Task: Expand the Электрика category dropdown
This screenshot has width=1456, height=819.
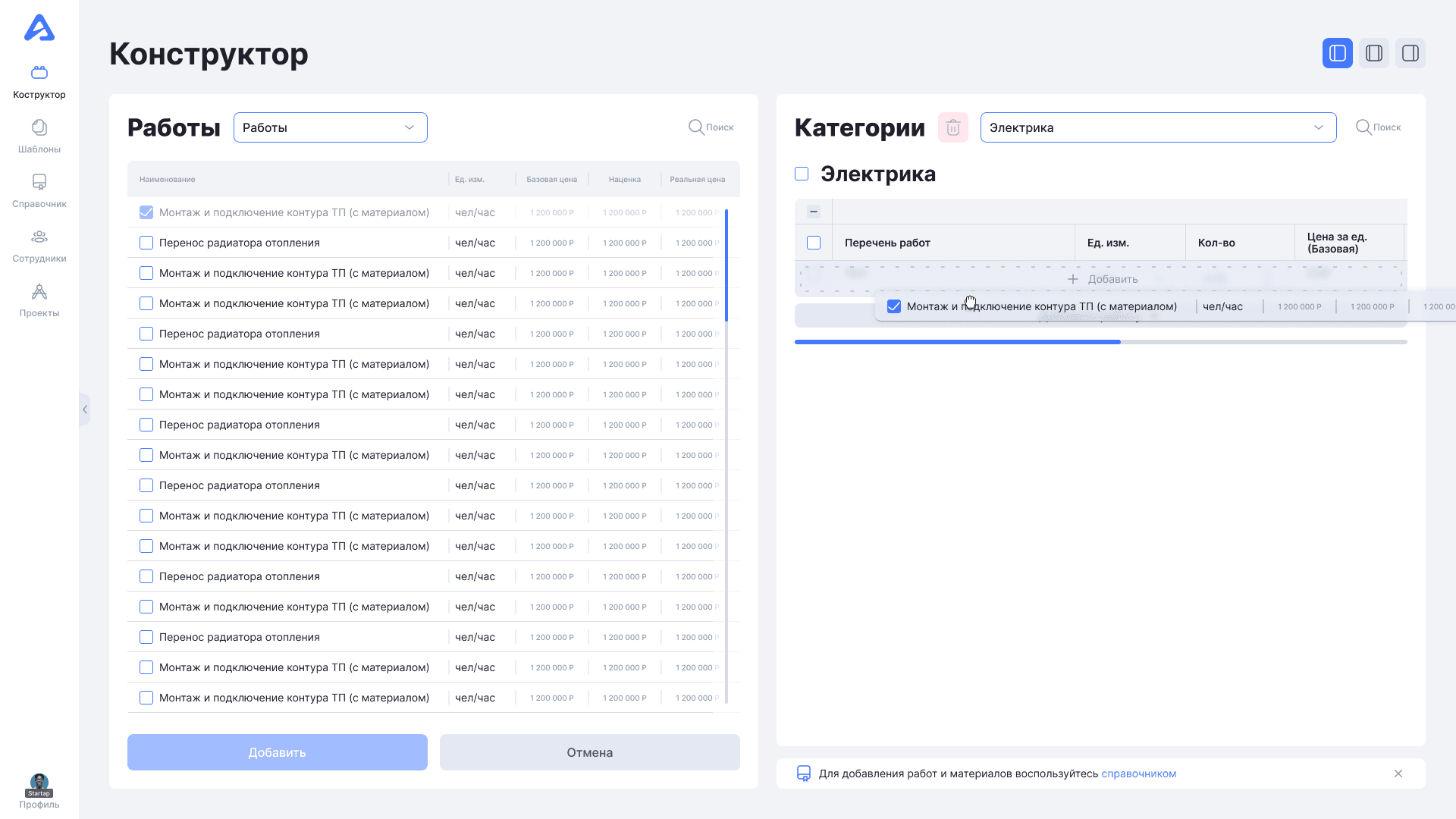Action: coord(1157,127)
